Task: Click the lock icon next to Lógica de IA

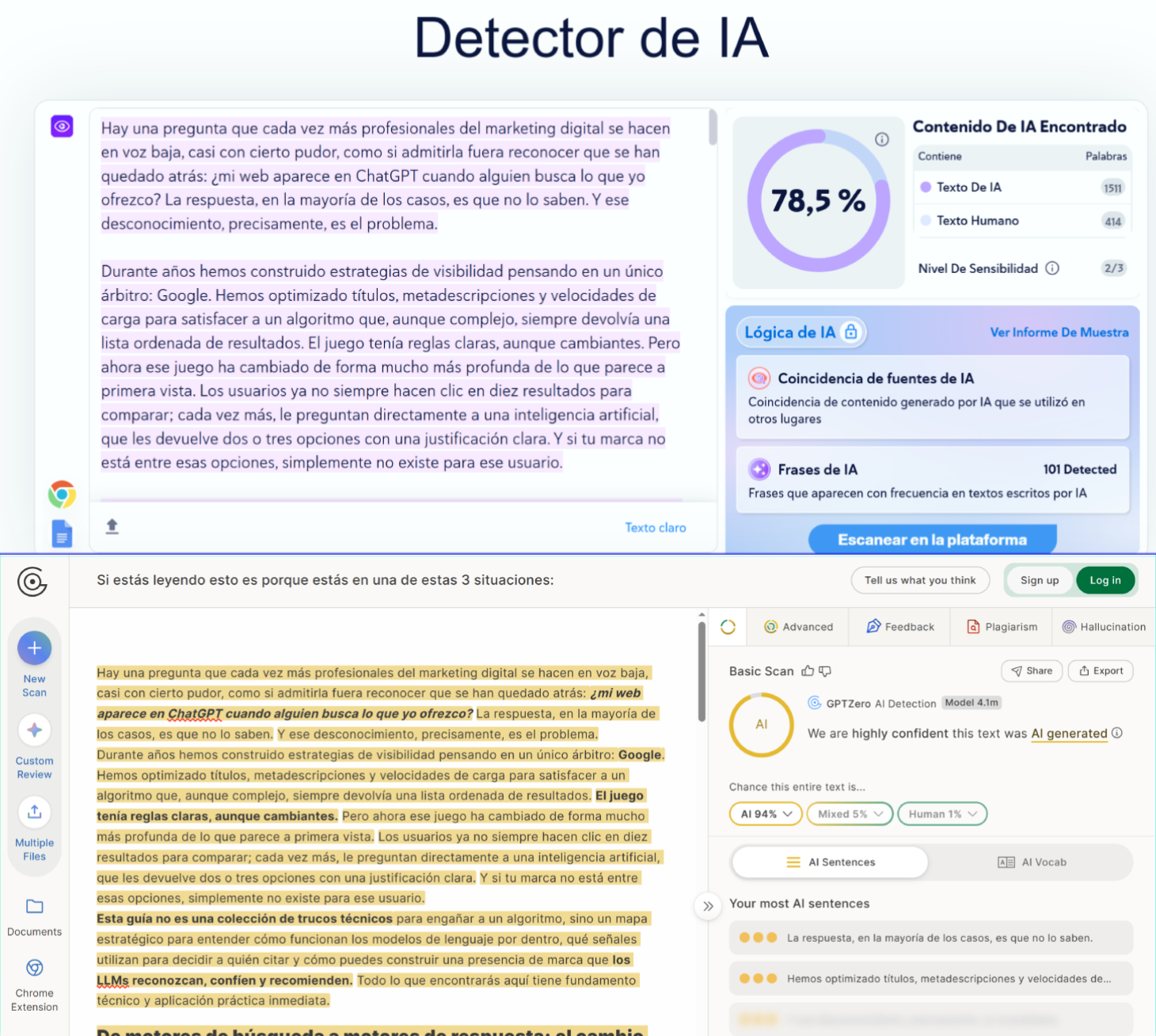Action: (851, 332)
